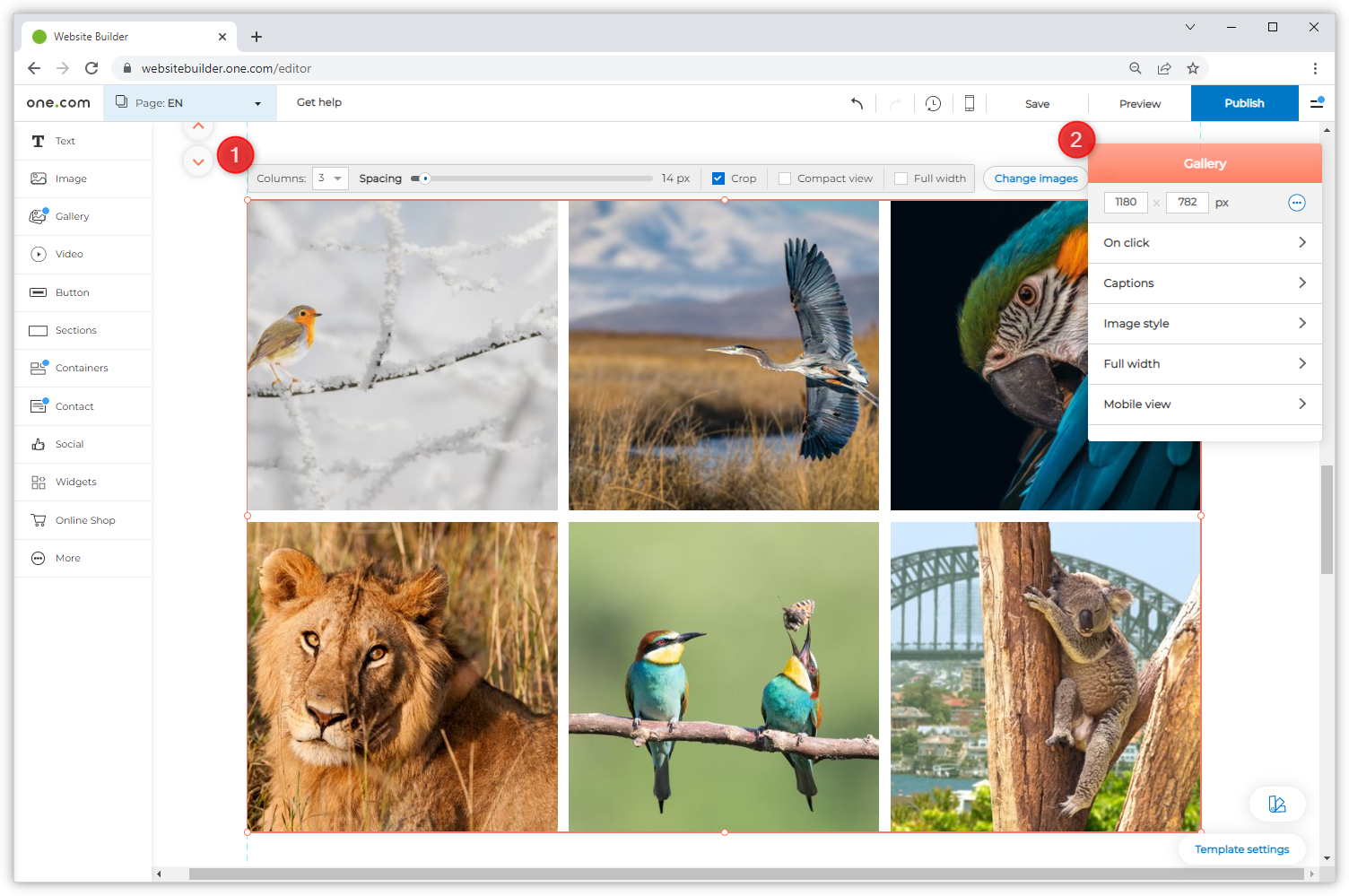Open the version history clock icon
1349x896 pixels.
click(933, 103)
